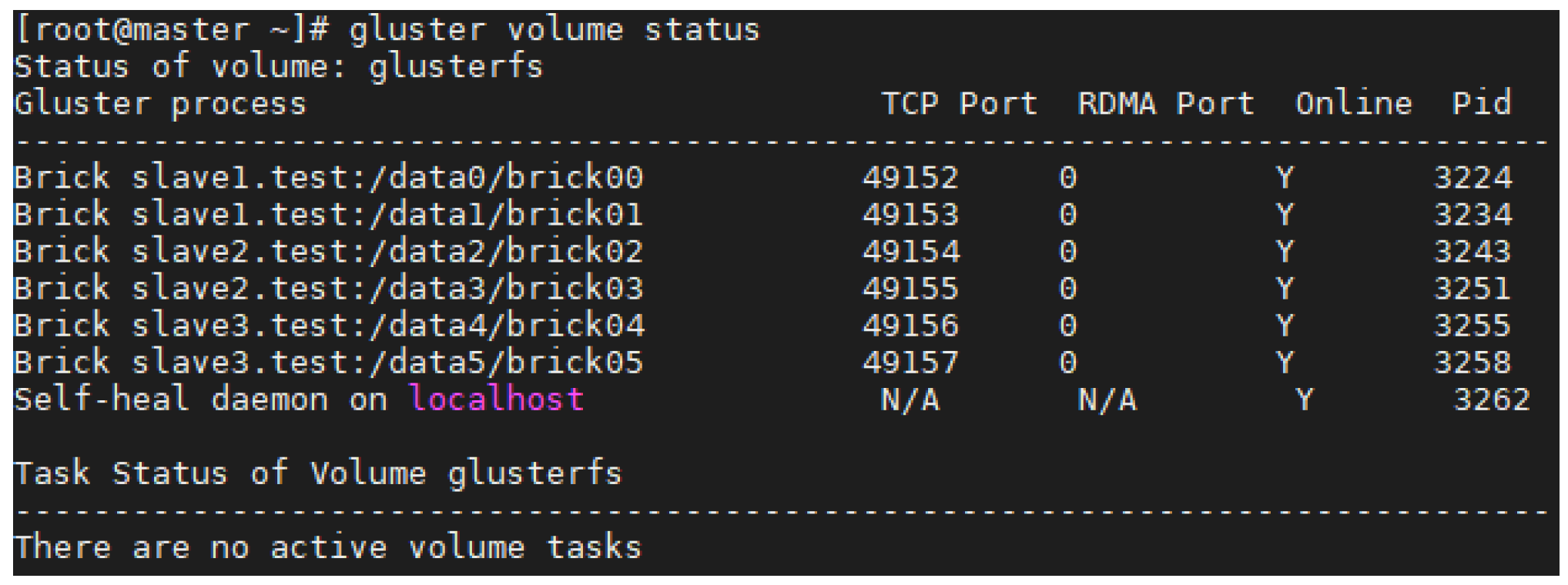Click the Pid value 3262
Viewport: 1568px width, 585px height.
[x=1491, y=399]
